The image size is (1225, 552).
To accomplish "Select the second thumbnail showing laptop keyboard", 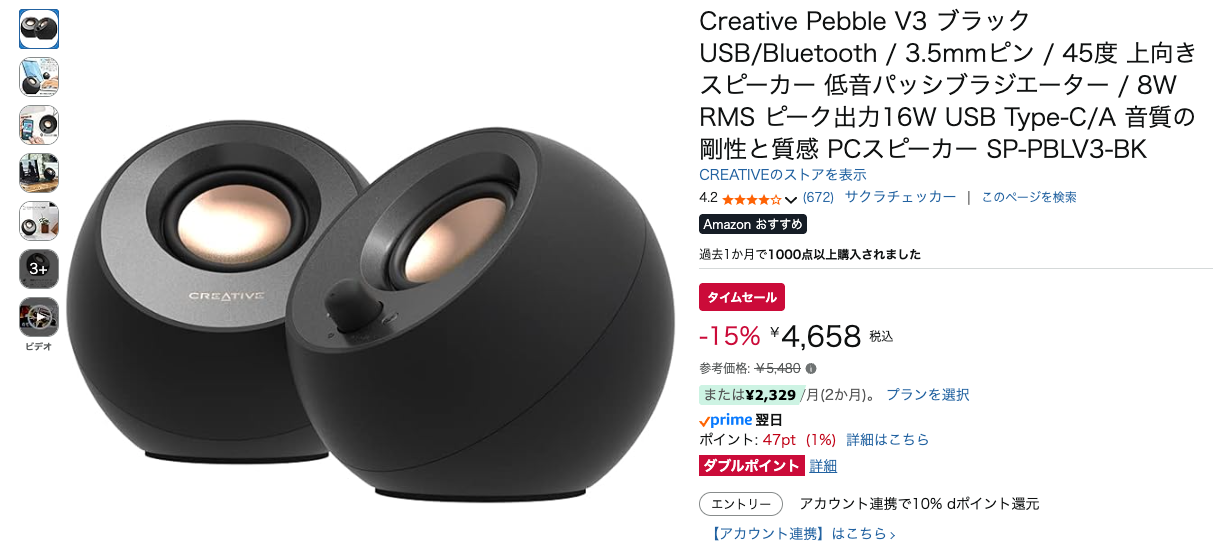I will click(39, 77).
